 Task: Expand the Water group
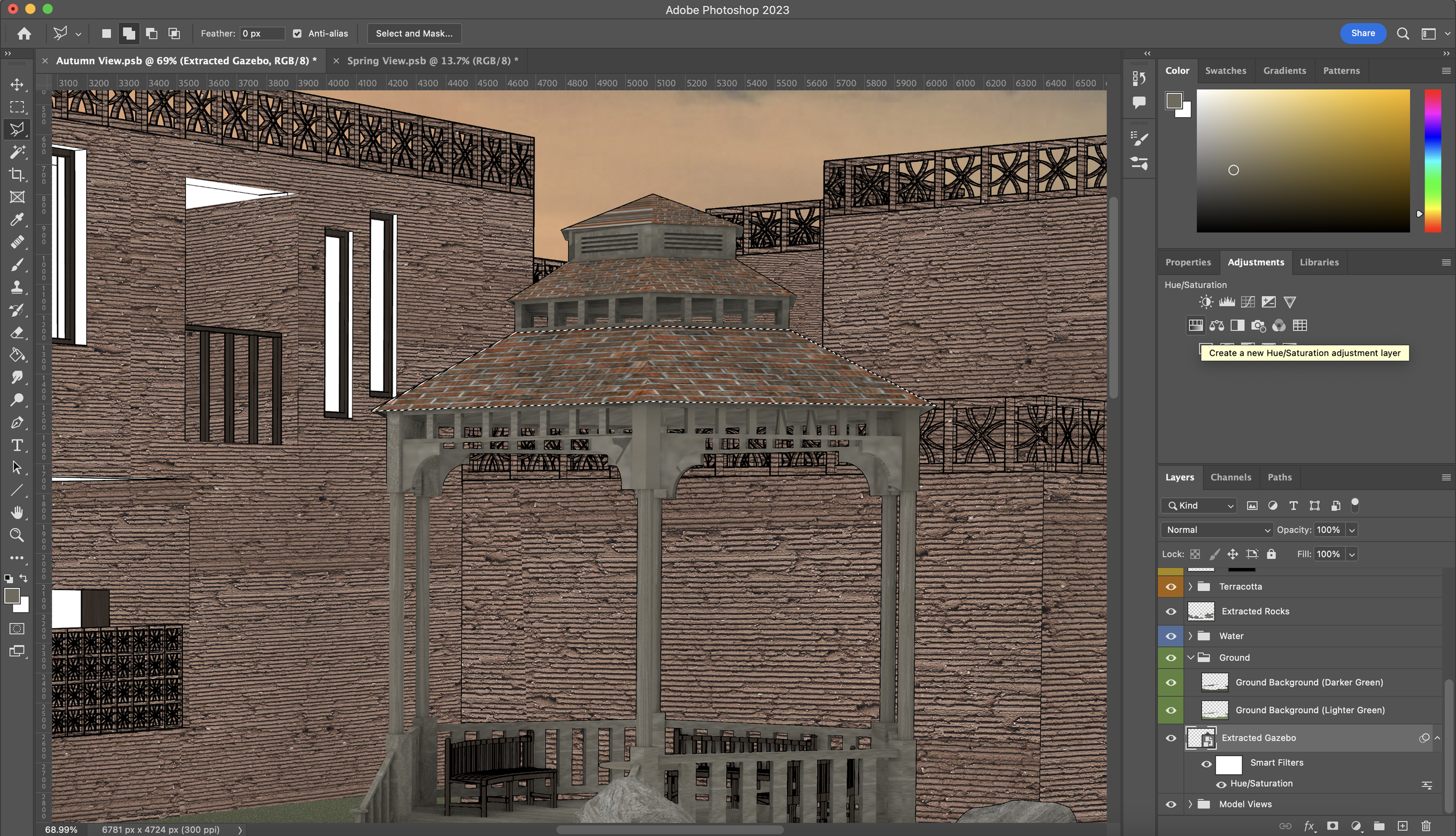(1190, 636)
